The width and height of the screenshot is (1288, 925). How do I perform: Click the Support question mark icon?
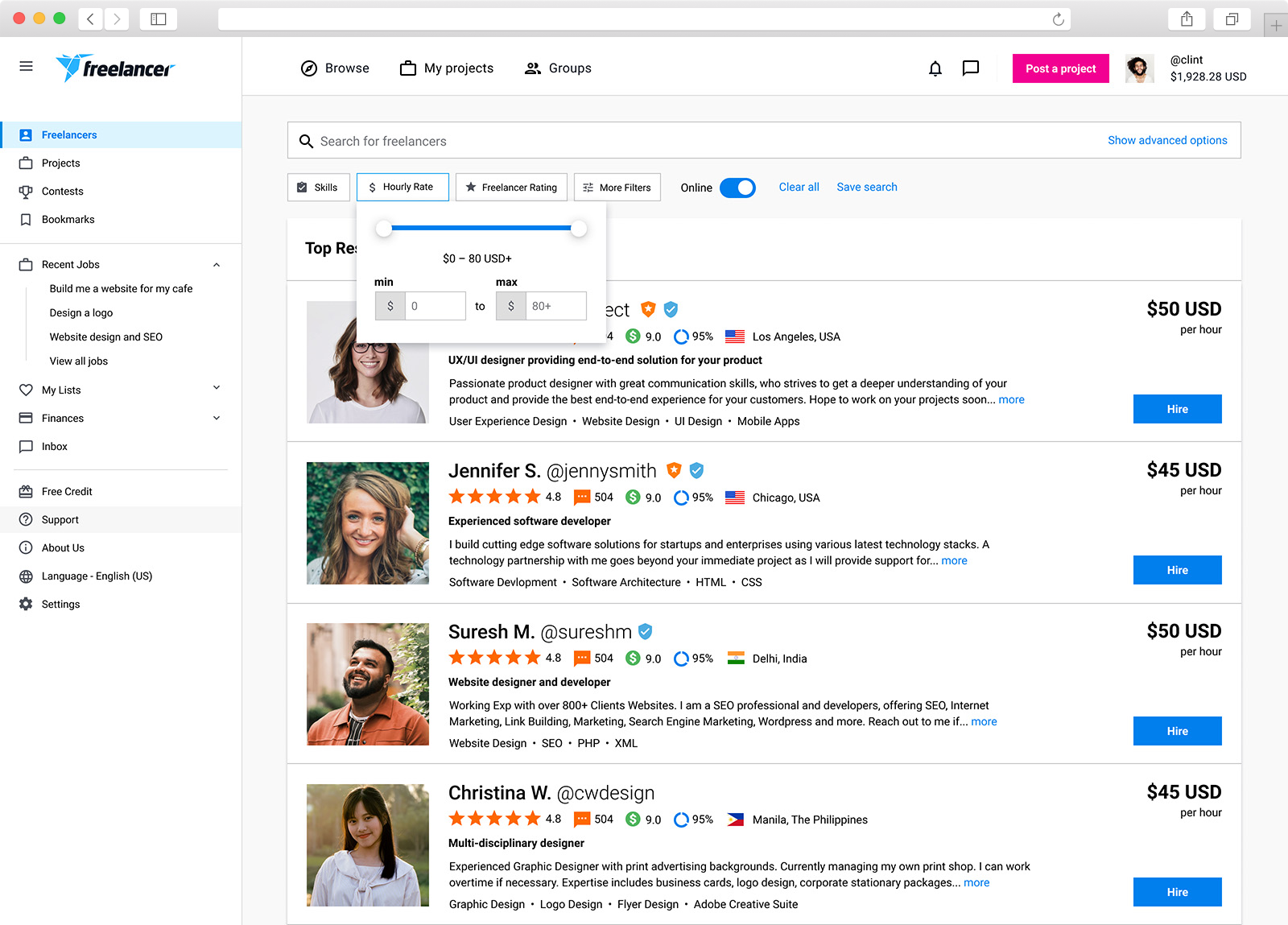[26, 519]
